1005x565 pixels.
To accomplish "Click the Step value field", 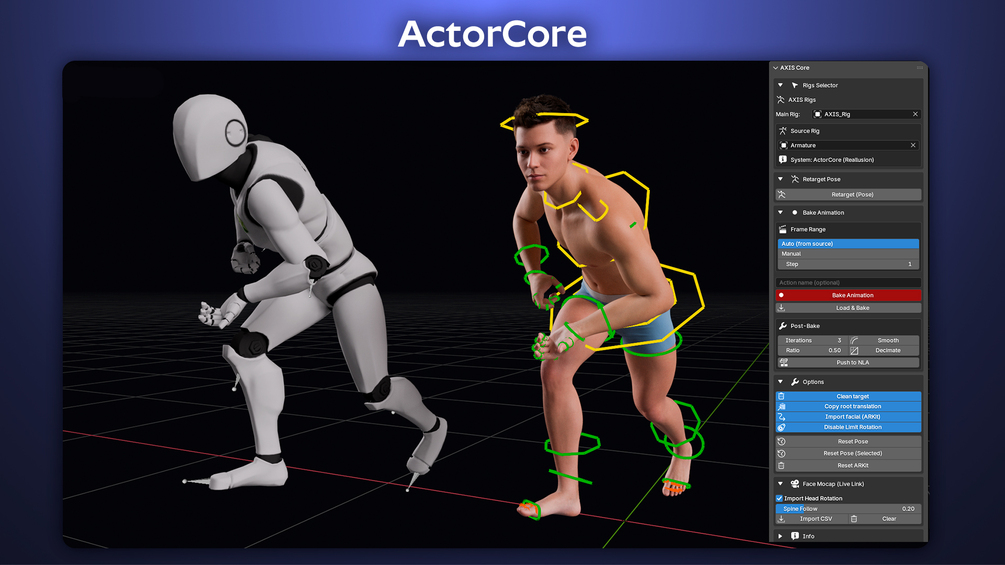I will [x=848, y=264].
